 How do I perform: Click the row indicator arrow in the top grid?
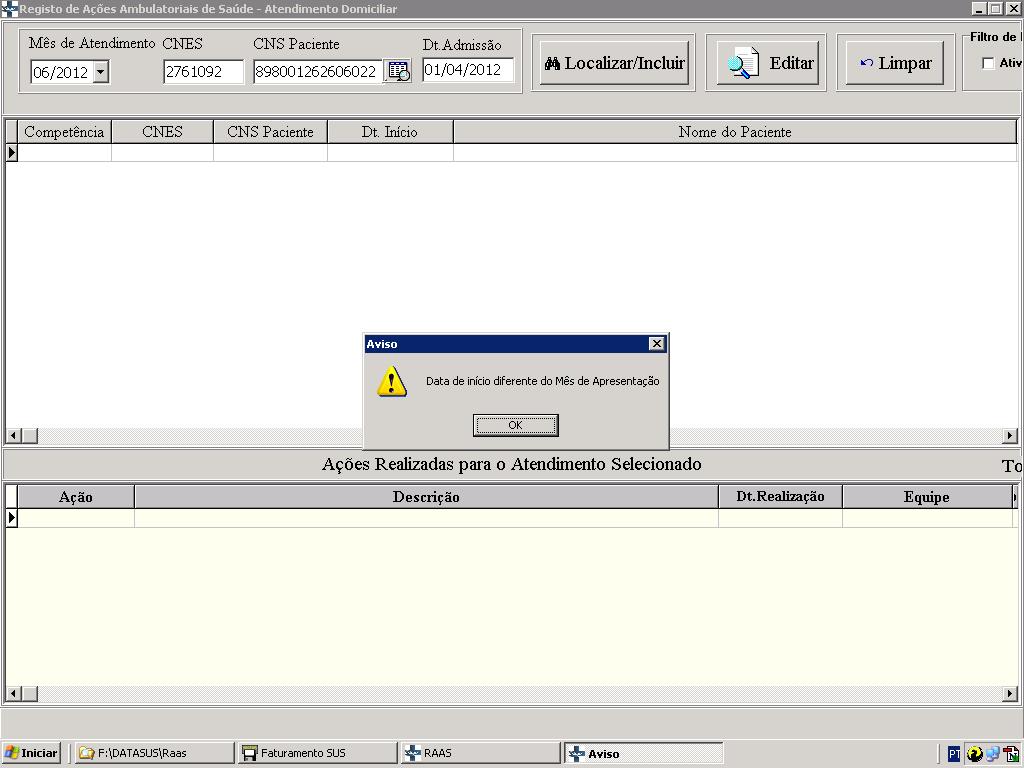(x=12, y=153)
